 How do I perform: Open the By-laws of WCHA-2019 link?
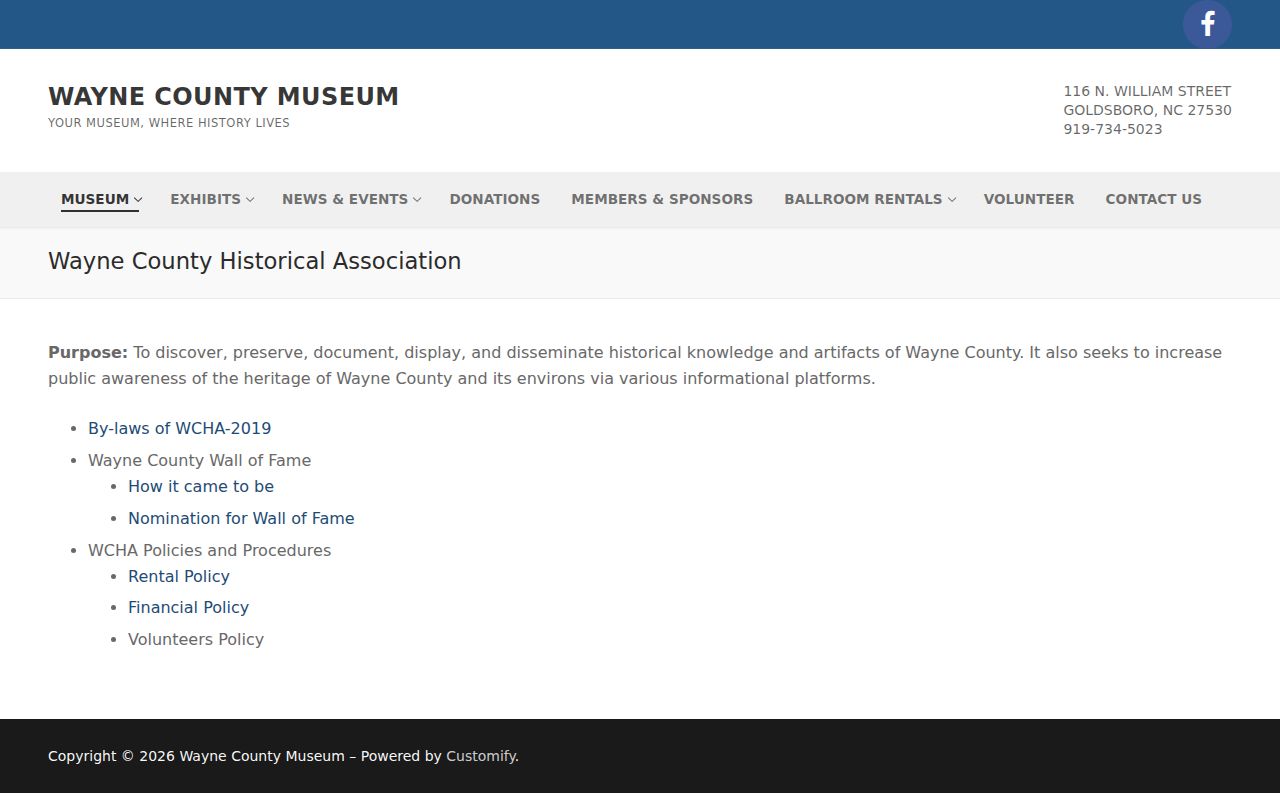(180, 428)
